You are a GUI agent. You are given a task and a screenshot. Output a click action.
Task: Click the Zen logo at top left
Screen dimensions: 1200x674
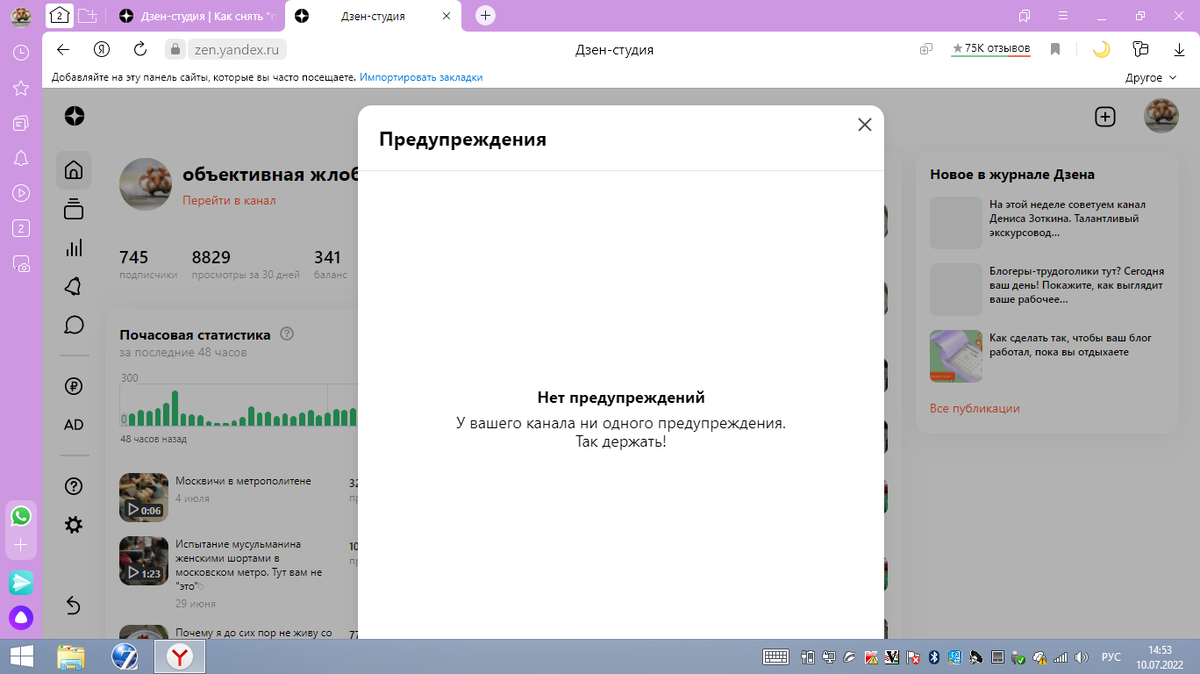tap(74, 116)
